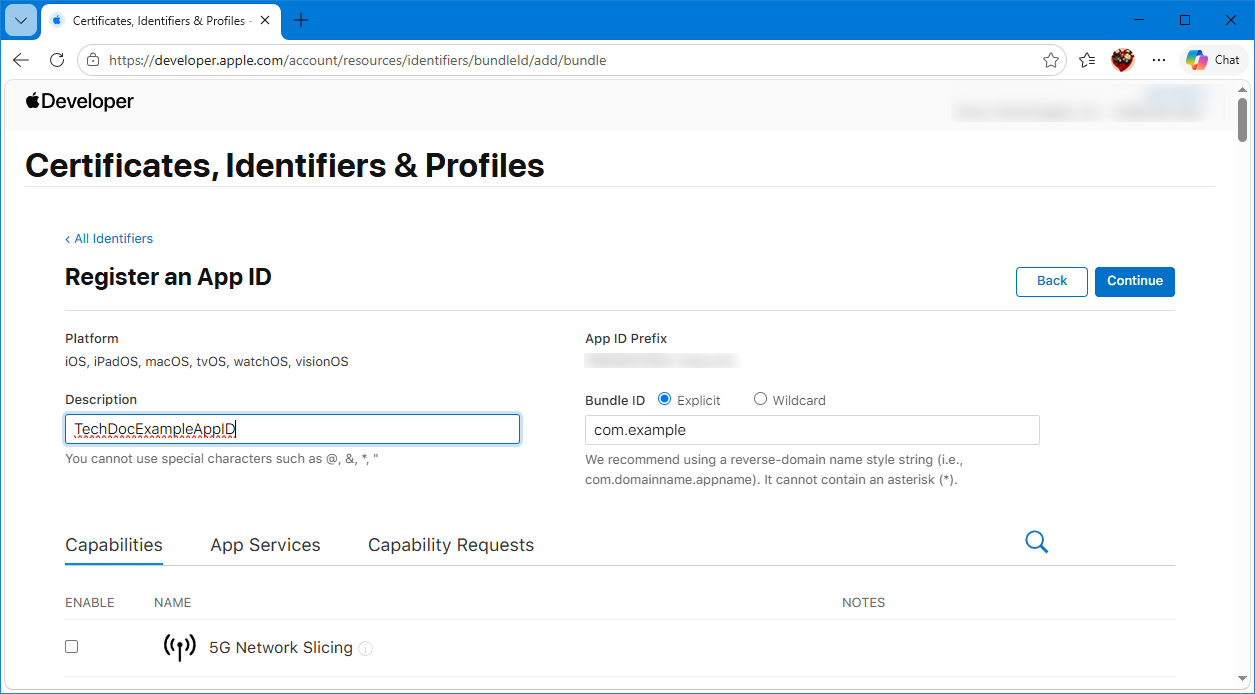Open Copilot Chat in the toolbar
Viewport: 1255px width, 694px height.
tap(1214, 60)
